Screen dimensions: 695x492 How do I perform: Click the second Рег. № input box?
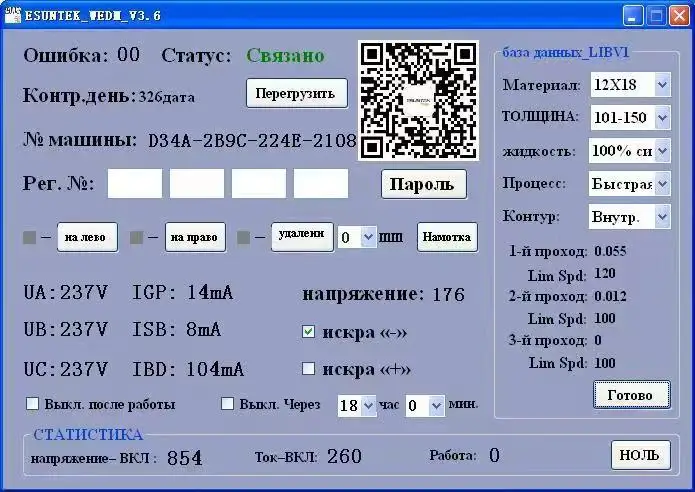pyautogui.click(x=197, y=184)
